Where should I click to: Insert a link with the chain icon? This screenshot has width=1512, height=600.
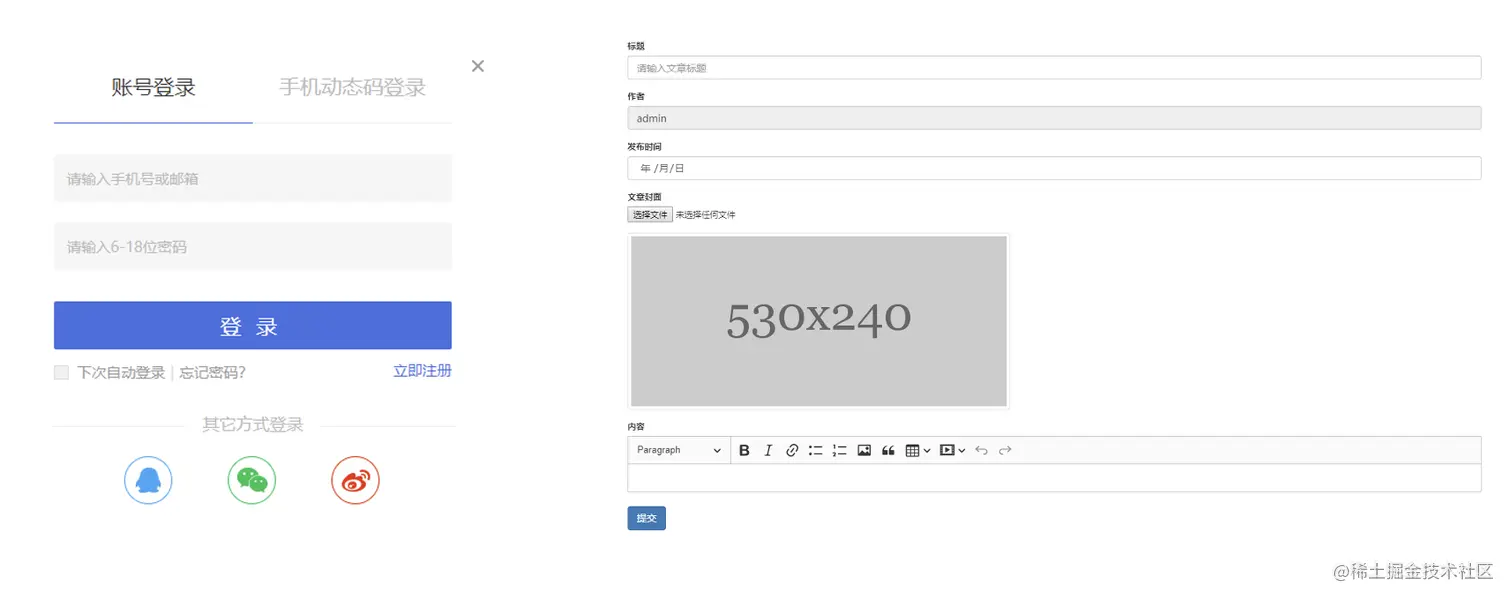click(792, 451)
